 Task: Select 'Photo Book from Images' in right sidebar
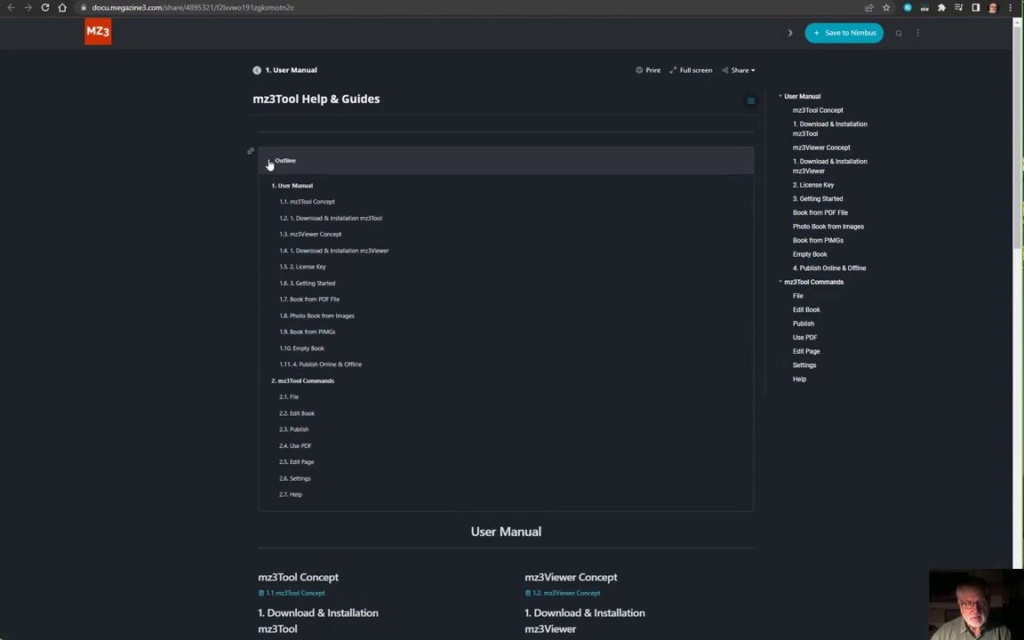tap(828, 227)
